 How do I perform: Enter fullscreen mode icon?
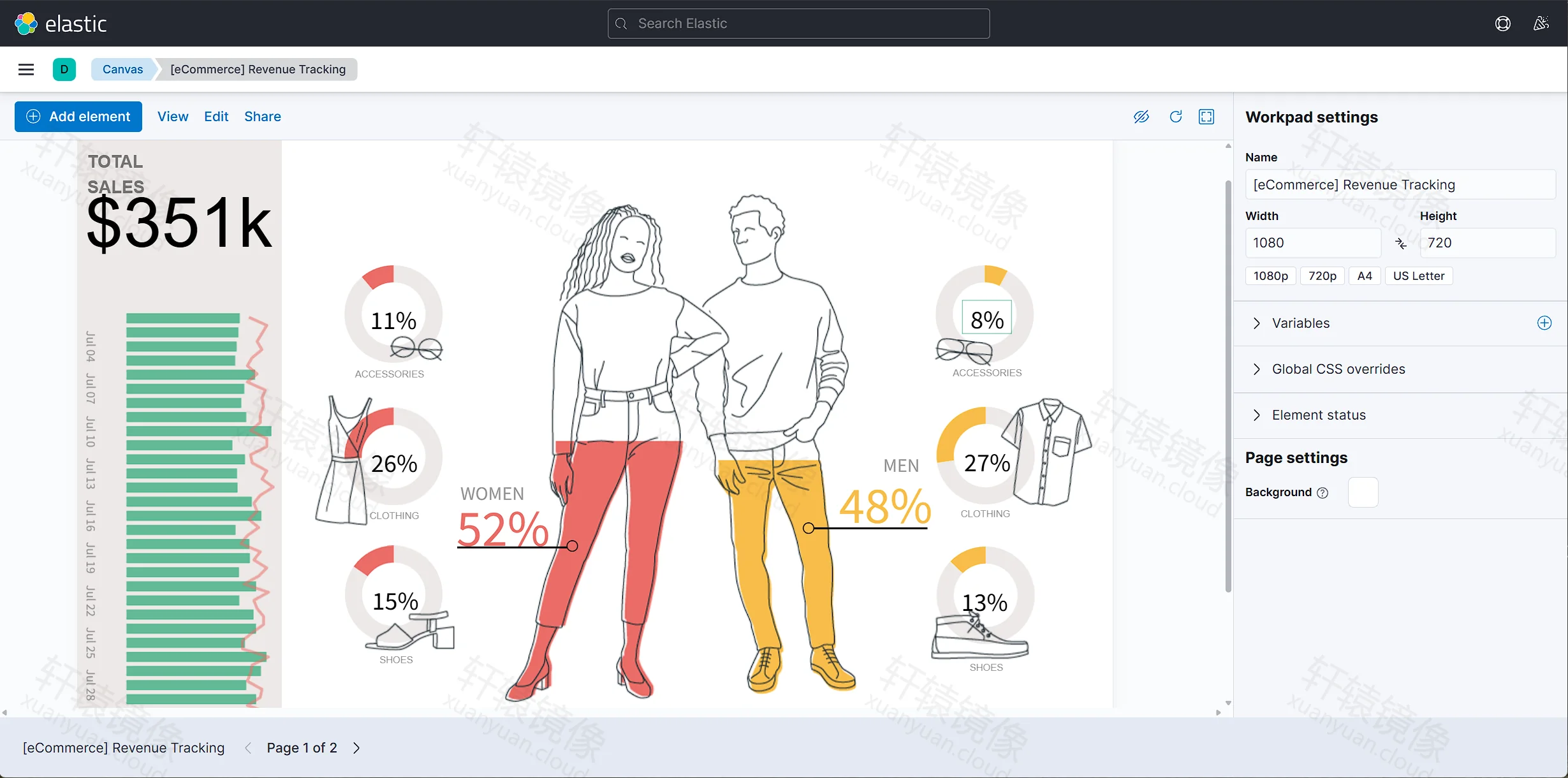click(x=1206, y=117)
